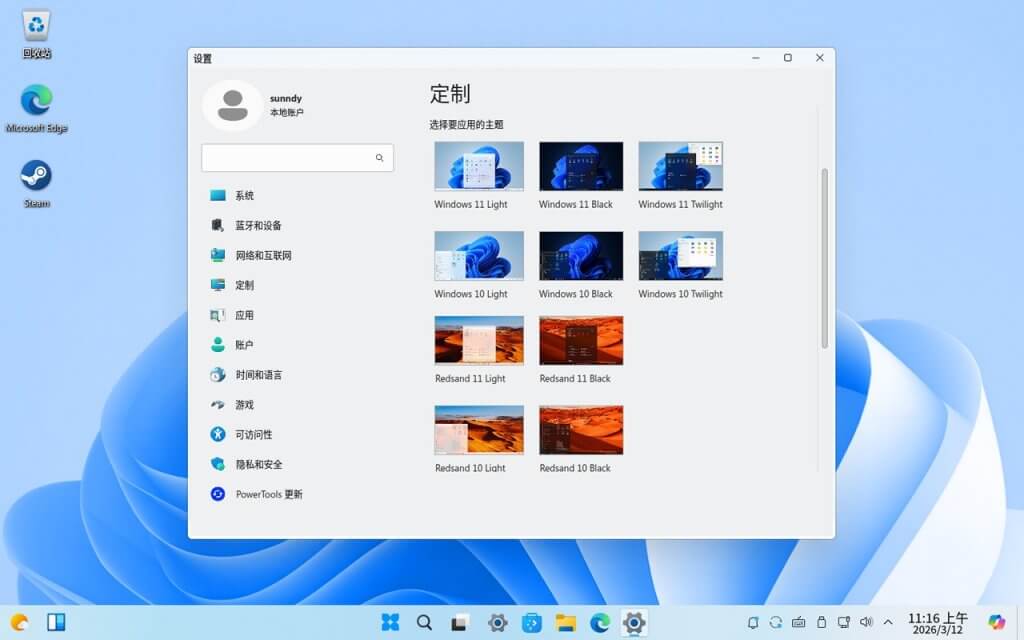Open Task View from the taskbar
This screenshot has height=640, width=1024.
[460, 623]
